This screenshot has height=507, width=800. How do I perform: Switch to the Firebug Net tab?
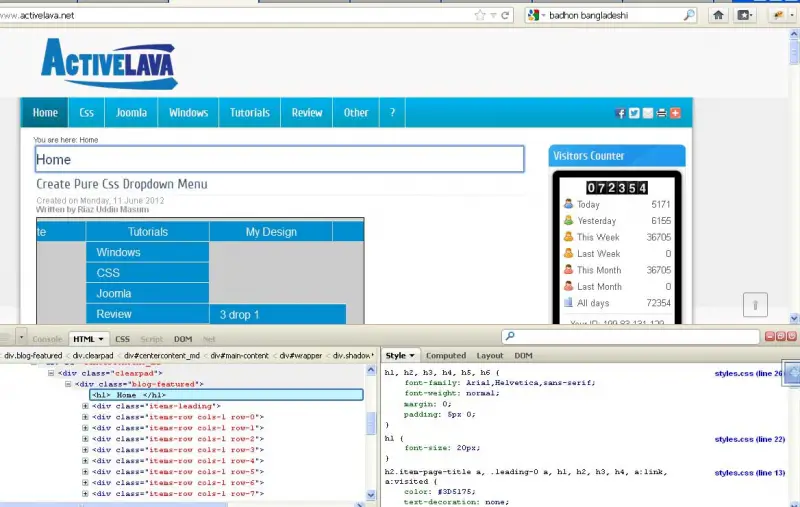point(209,339)
